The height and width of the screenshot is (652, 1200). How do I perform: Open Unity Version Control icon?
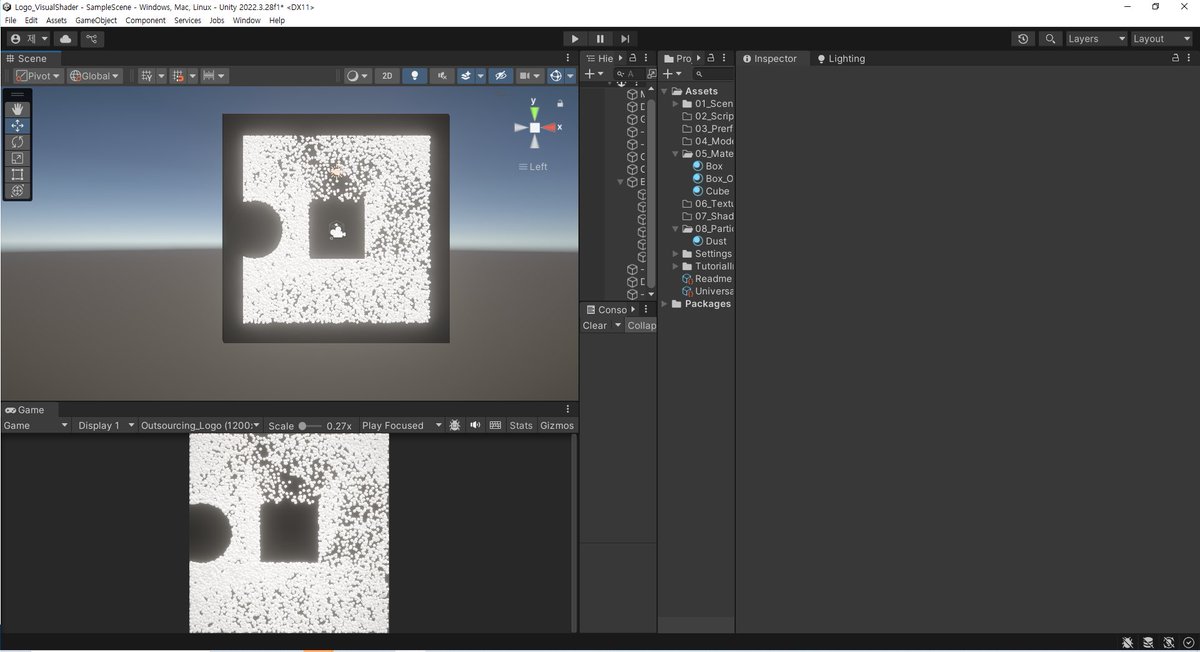92,39
